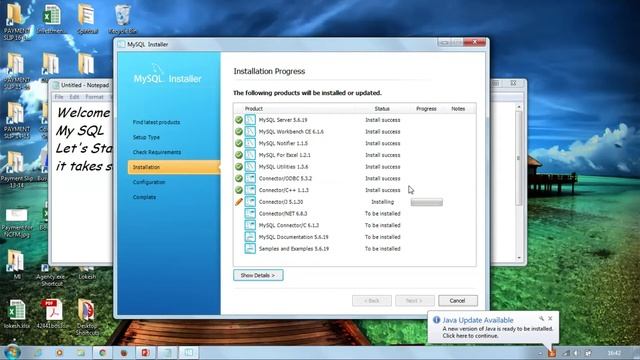Image resolution: width=640 pixels, height=360 pixels.
Task: Click the volume icon in system tray
Action: pyautogui.click(x=576, y=353)
